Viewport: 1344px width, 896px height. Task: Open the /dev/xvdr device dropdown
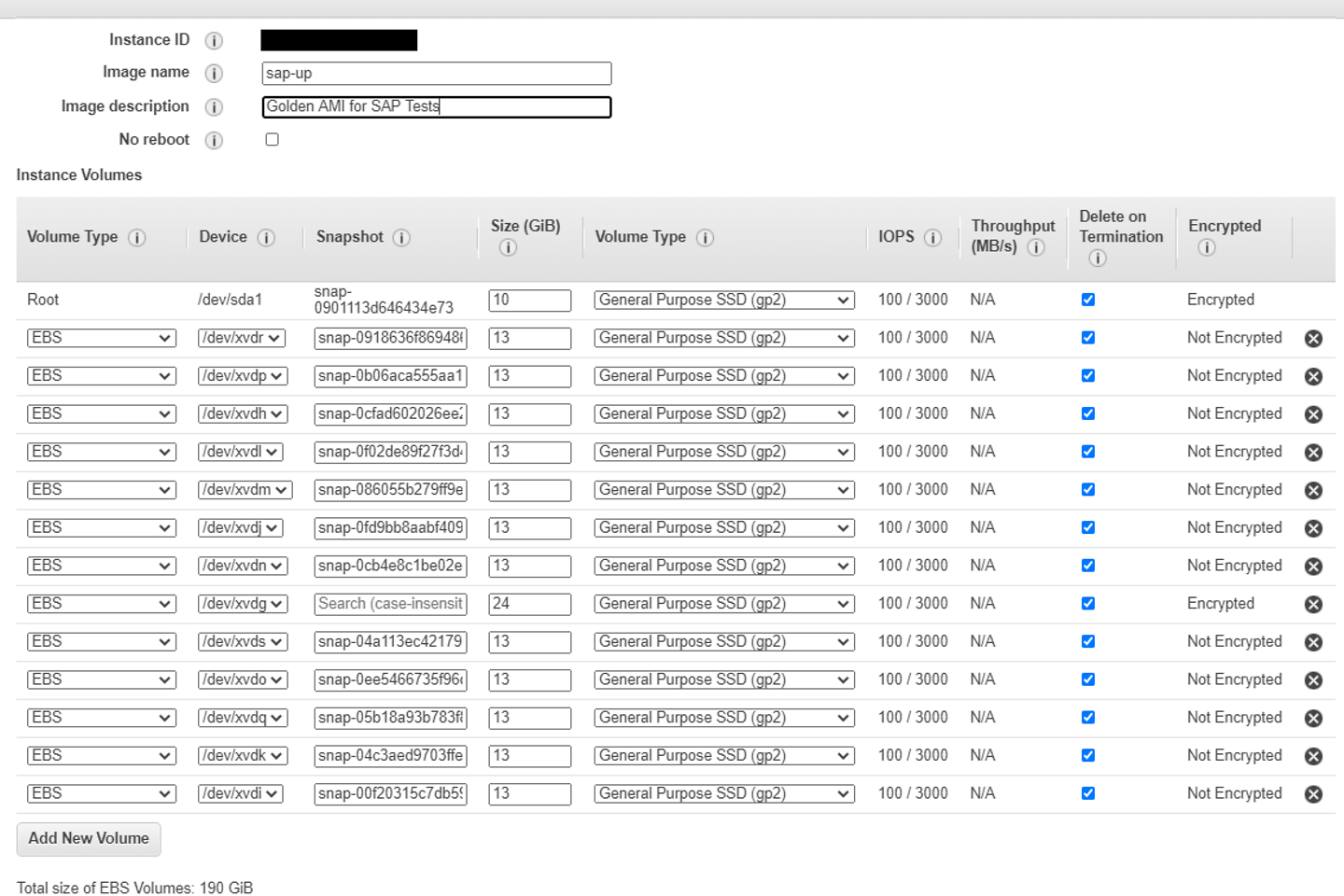(242, 338)
